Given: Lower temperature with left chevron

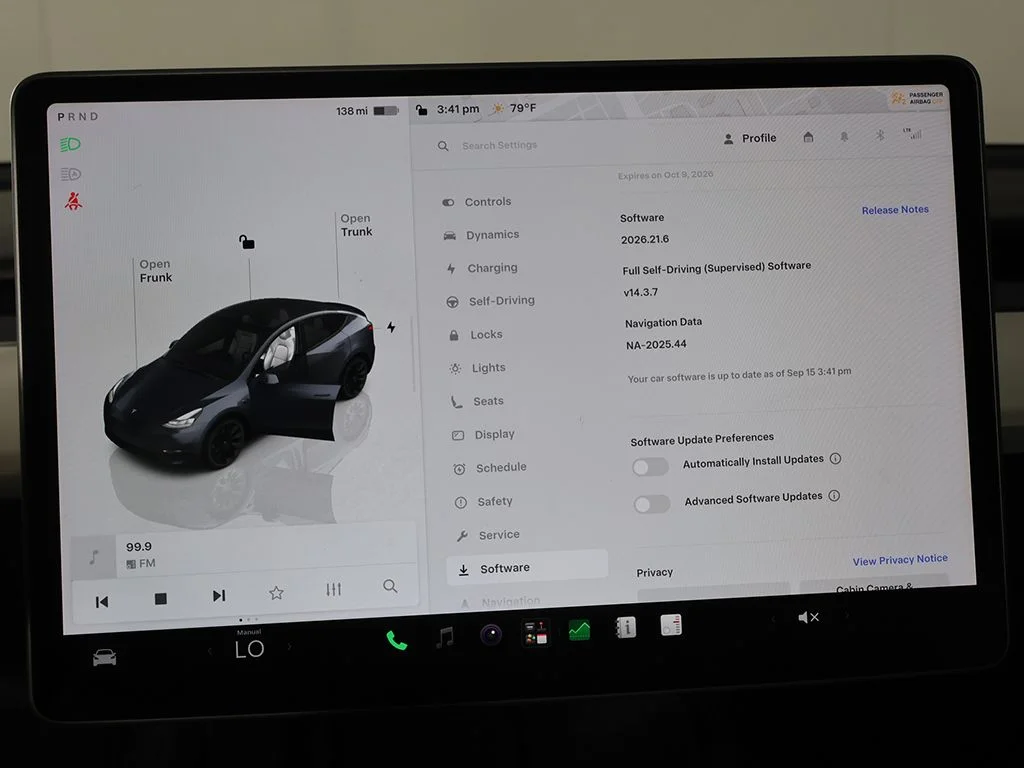Looking at the screenshot, I should [210, 651].
